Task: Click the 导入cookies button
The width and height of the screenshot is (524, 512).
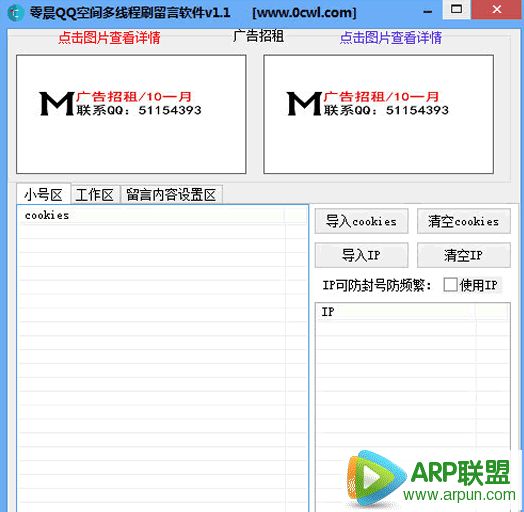Action: [x=361, y=221]
